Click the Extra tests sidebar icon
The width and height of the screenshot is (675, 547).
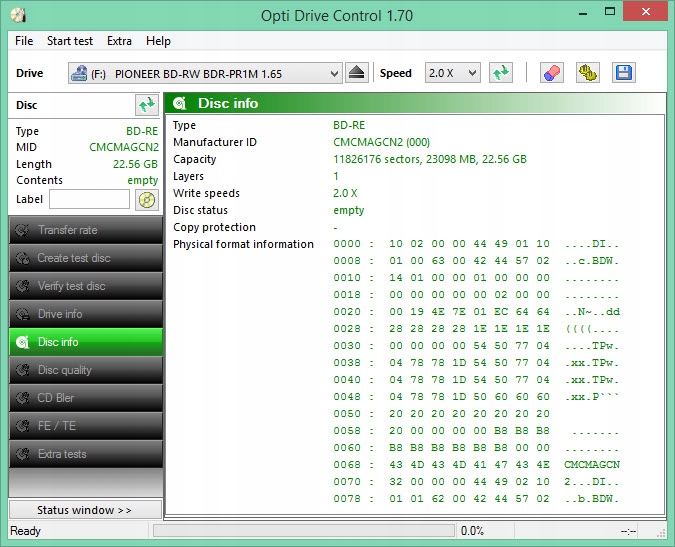coord(22,454)
